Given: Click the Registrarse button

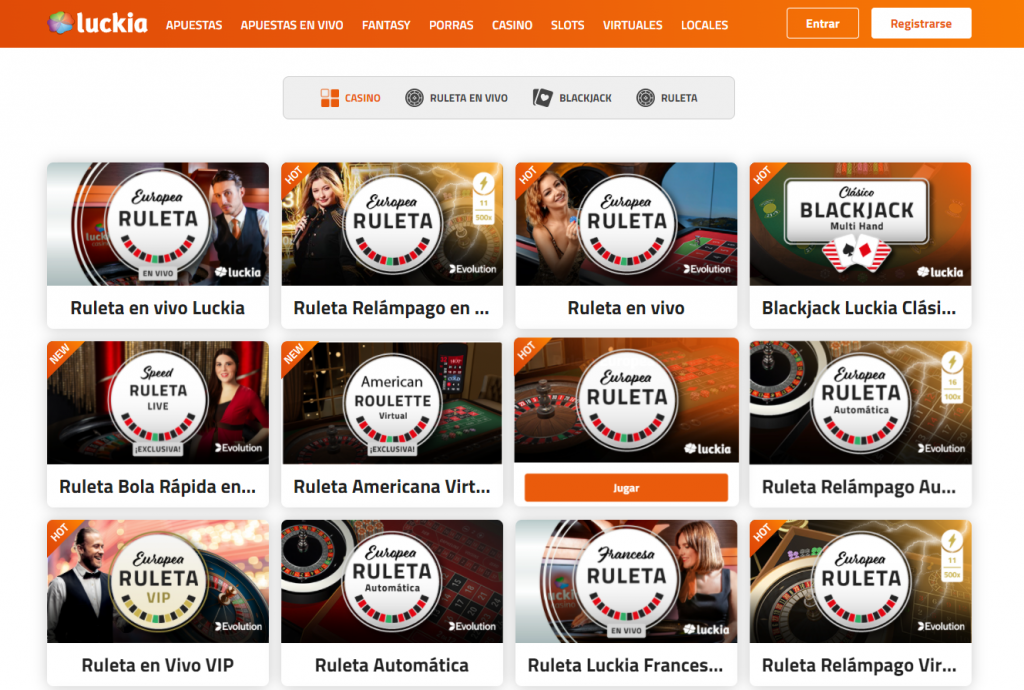Looking at the screenshot, I should (x=921, y=24).
